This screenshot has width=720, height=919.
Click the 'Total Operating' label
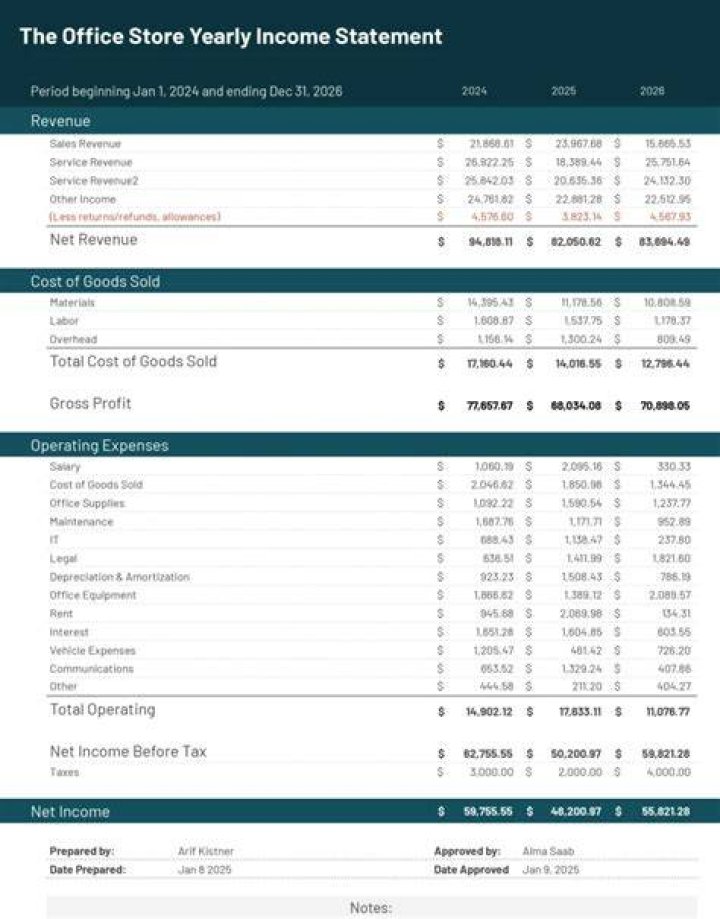click(x=103, y=710)
